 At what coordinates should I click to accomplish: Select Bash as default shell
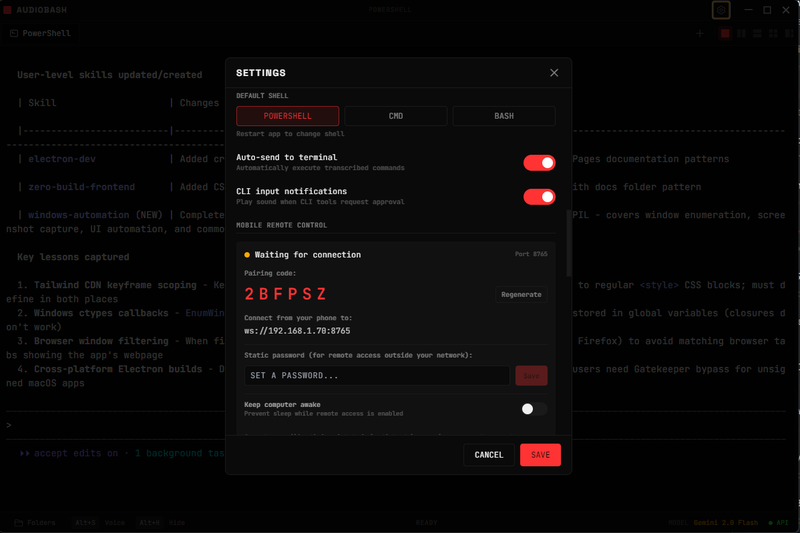(x=504, y=116)
